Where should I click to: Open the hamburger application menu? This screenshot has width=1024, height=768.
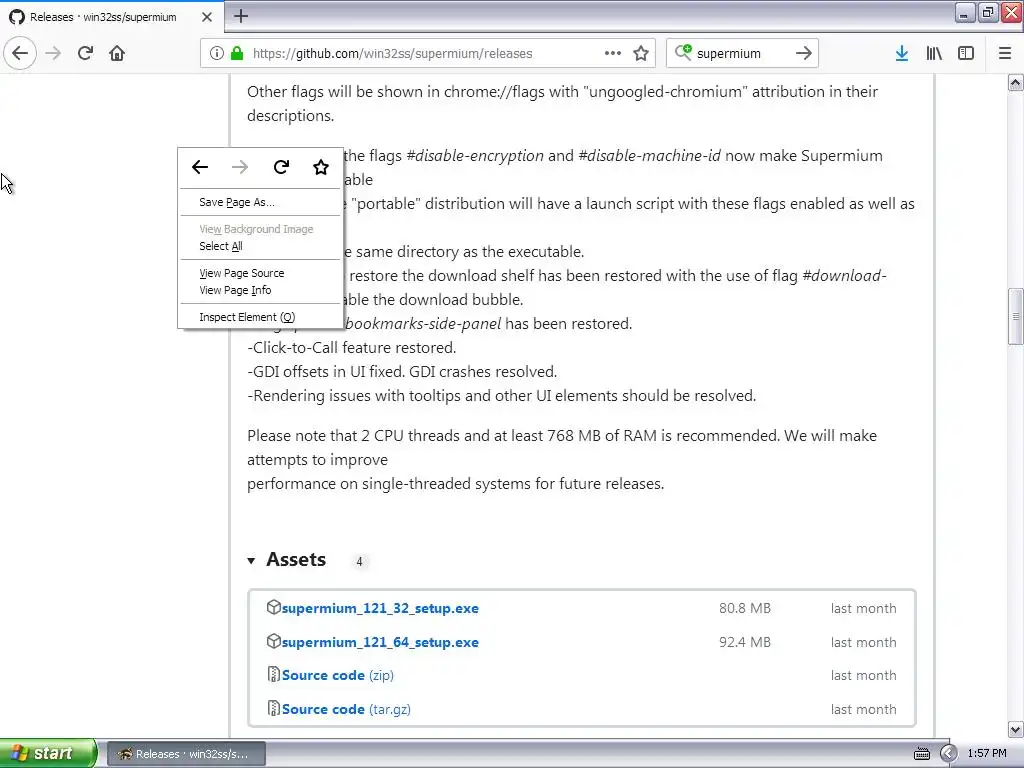pos(1004,53)
